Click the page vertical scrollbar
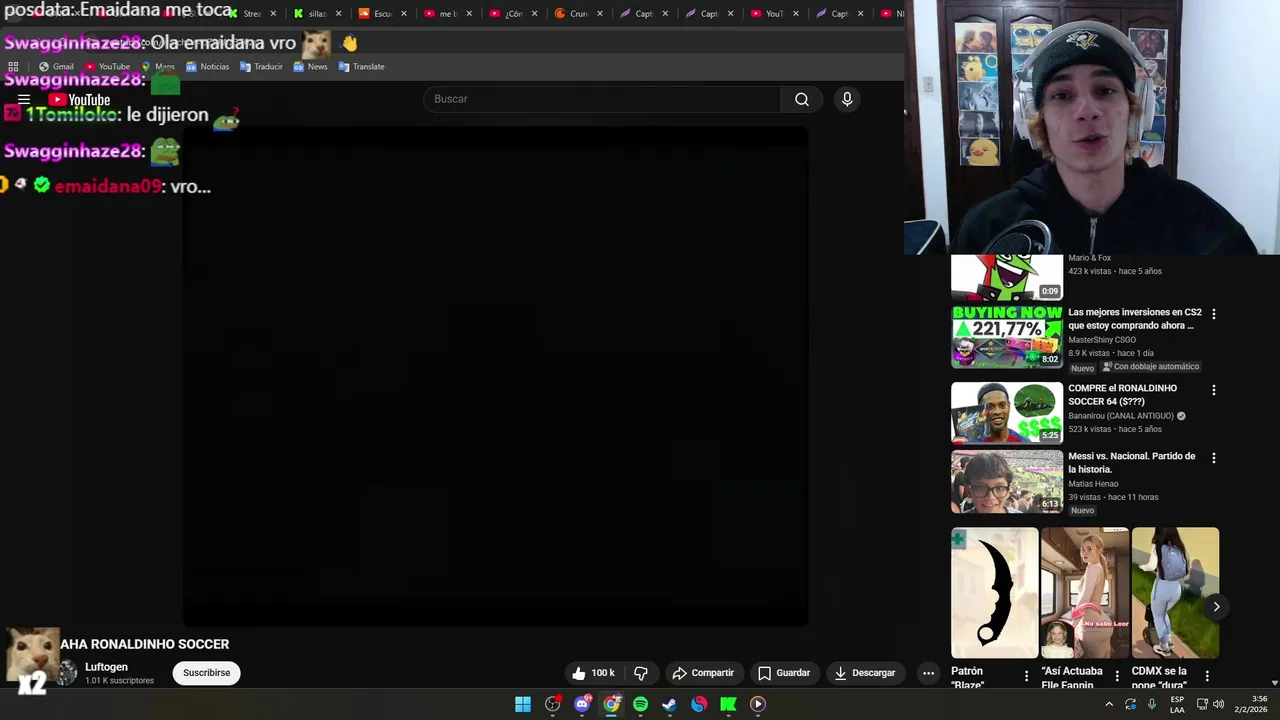The height and width of the screenshot is (720, 1280). click(x=1273, y=470)
